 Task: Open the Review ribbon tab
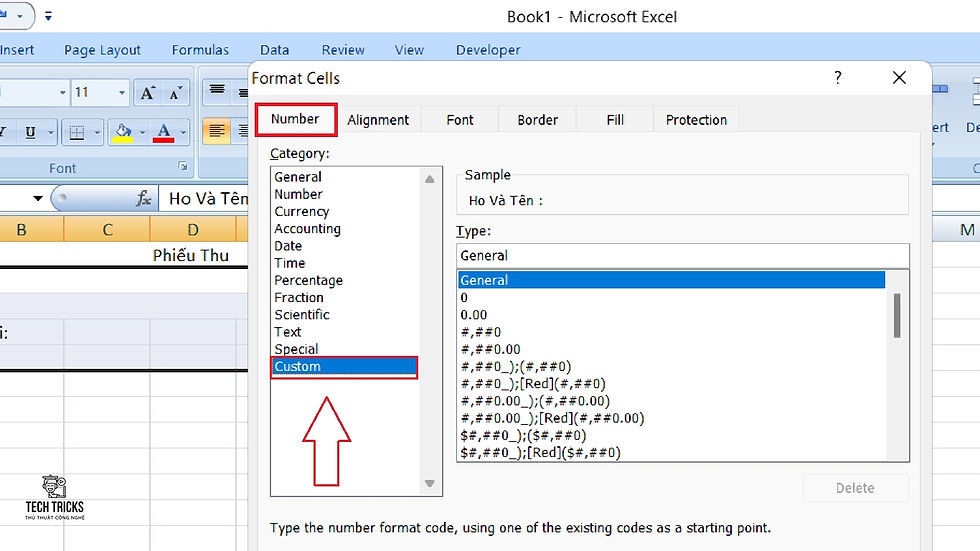(343, 50)
